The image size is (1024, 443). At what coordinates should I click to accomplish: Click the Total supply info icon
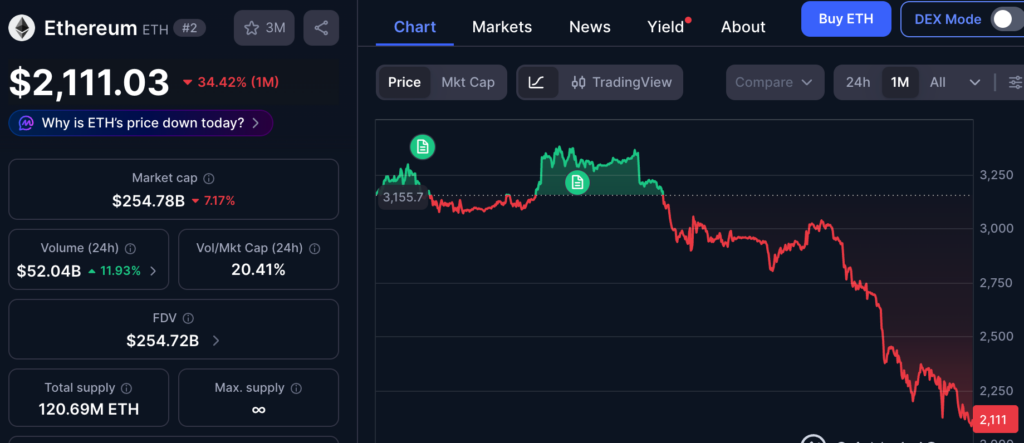[x=126, y=387]
